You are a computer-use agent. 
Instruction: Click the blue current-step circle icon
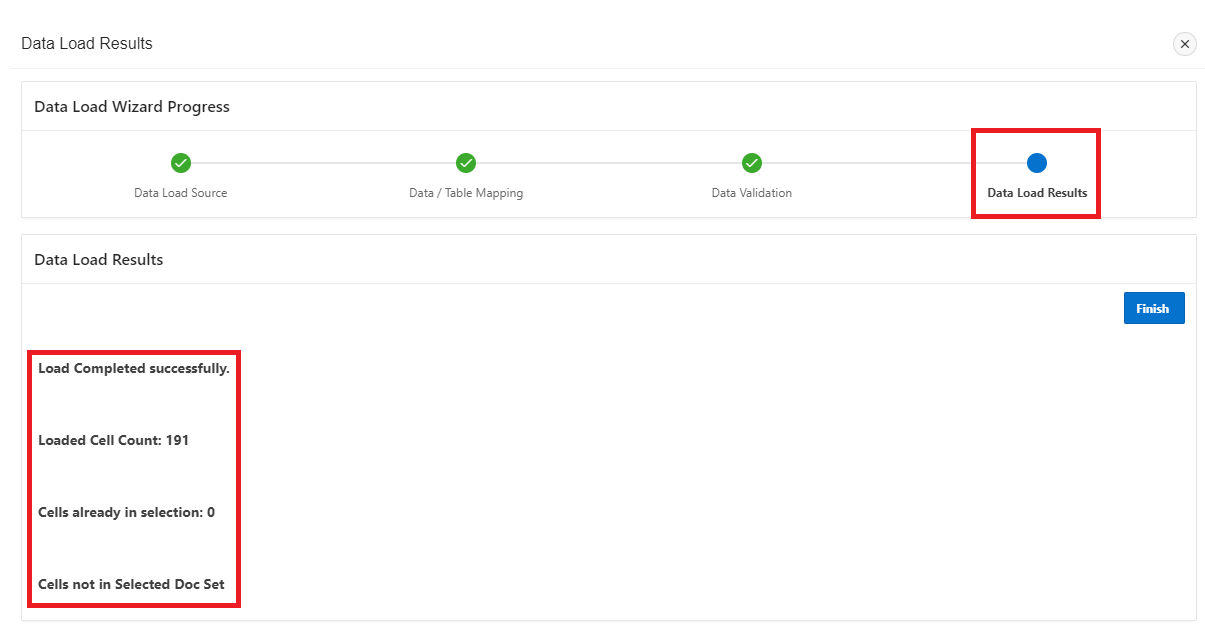[x=1037, y=163]
